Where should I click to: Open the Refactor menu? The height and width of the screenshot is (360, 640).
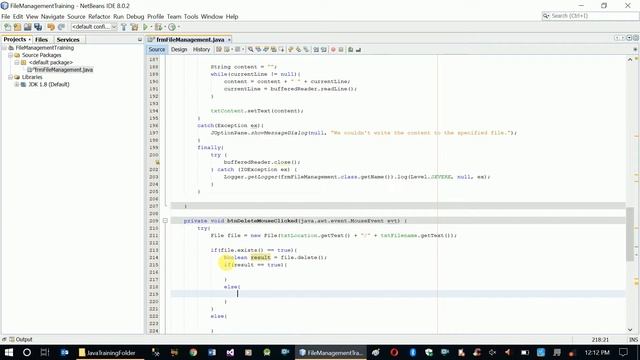[x=99, y=17]
